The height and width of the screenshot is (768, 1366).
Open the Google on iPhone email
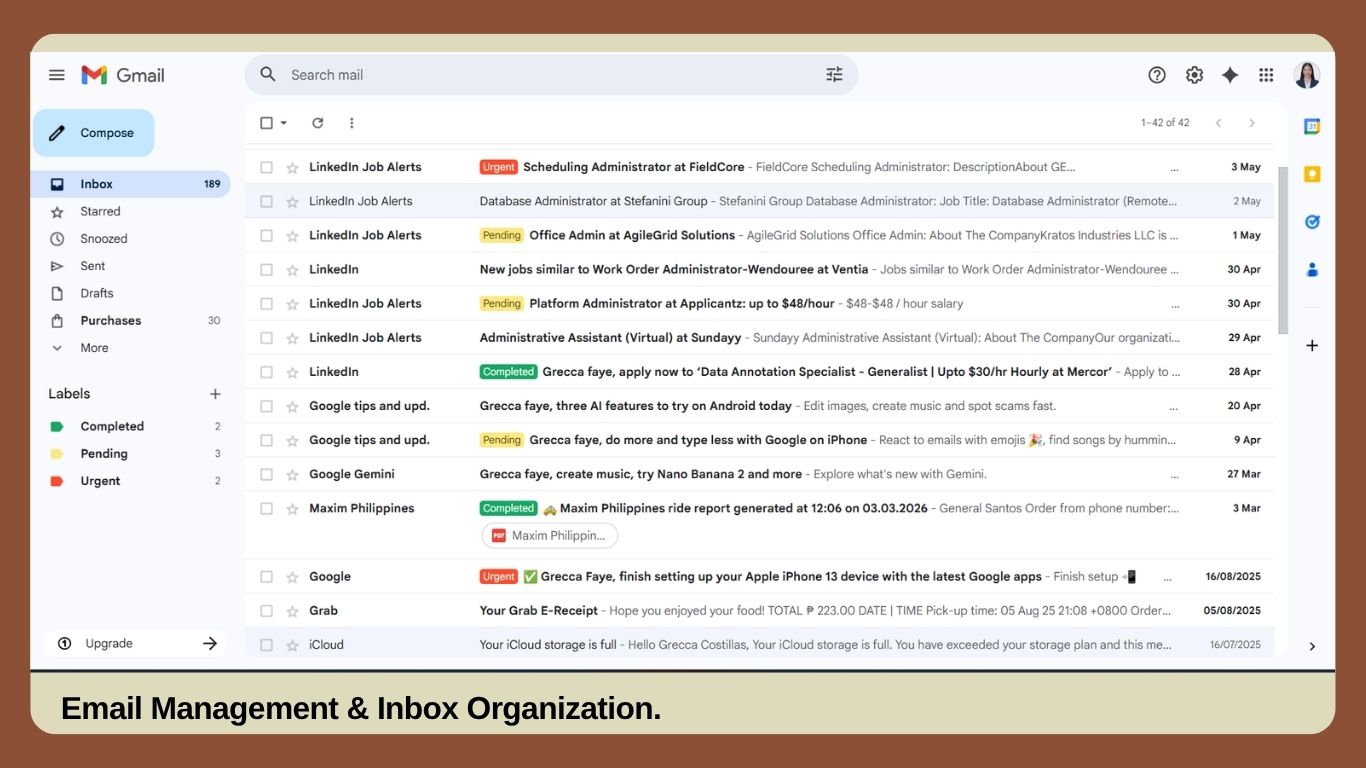(760, 440)
